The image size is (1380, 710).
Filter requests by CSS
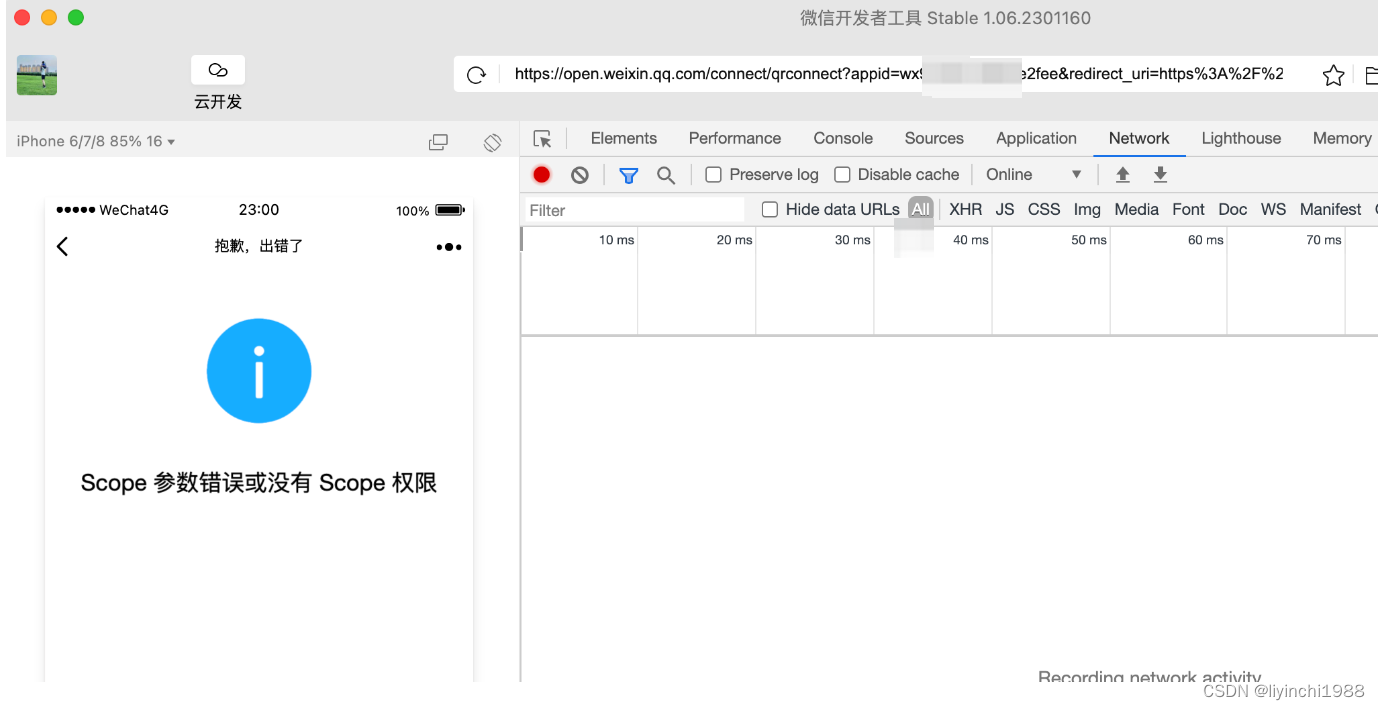point(1044,209)
